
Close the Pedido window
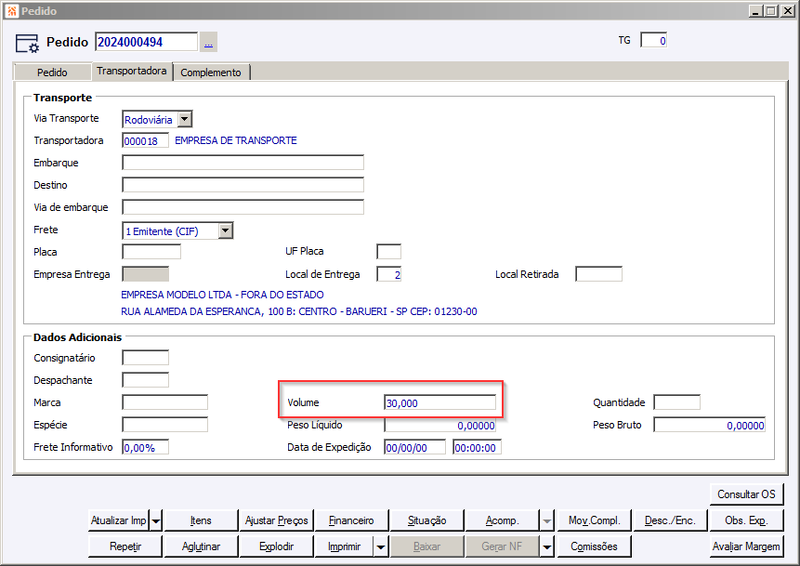[x=787, y=11]
